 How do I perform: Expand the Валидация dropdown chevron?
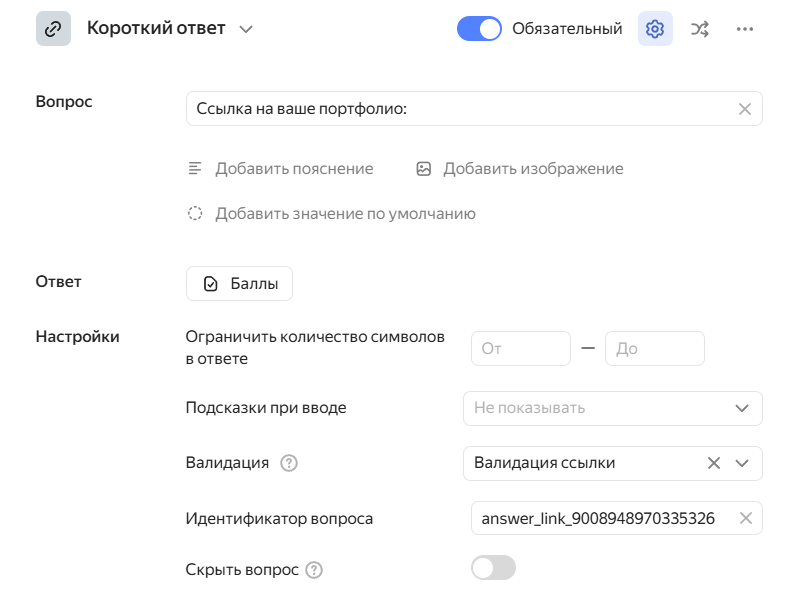click(x=742, y=463)
